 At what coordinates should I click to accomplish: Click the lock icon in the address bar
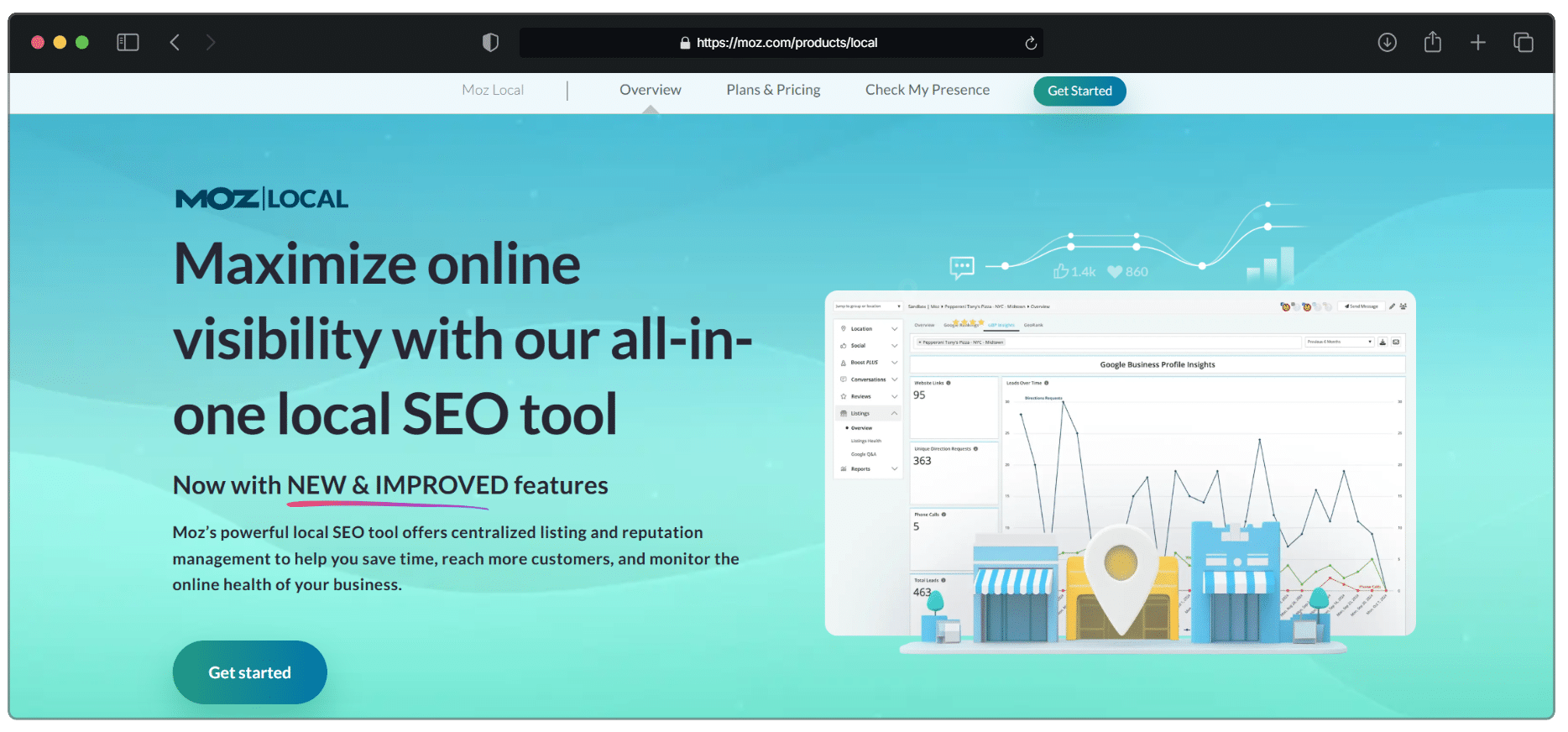pyautogui.click(x=685, y=43)
